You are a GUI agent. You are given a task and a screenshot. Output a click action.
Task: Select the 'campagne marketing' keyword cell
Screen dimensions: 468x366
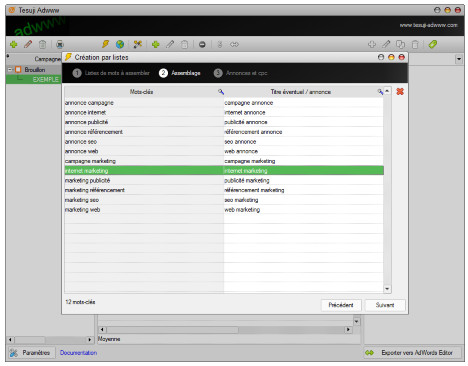pos(144,161)
